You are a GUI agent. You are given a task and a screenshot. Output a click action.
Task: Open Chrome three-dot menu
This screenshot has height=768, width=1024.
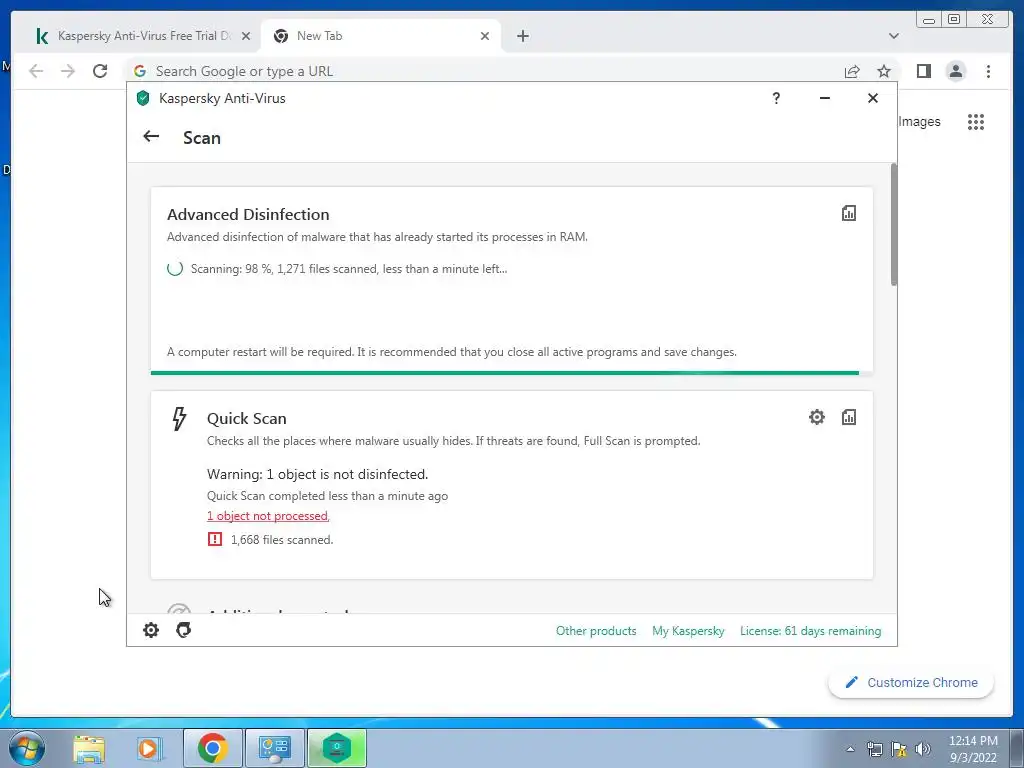point(988,71)
